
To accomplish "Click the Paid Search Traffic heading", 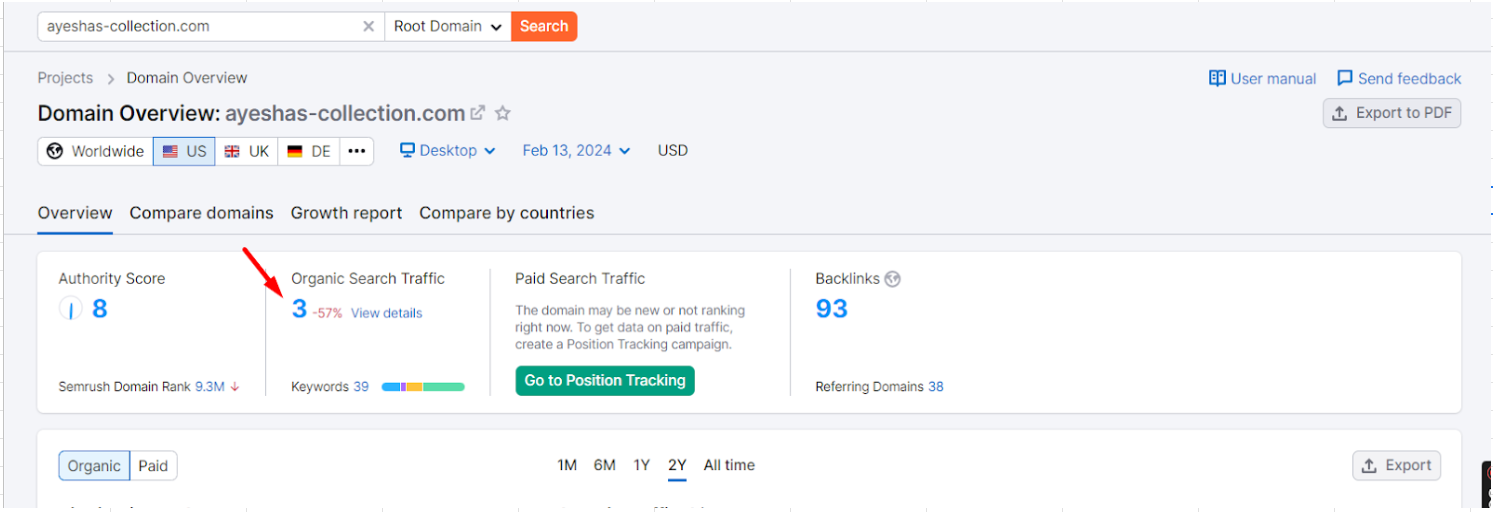I will tap(580, 279).
